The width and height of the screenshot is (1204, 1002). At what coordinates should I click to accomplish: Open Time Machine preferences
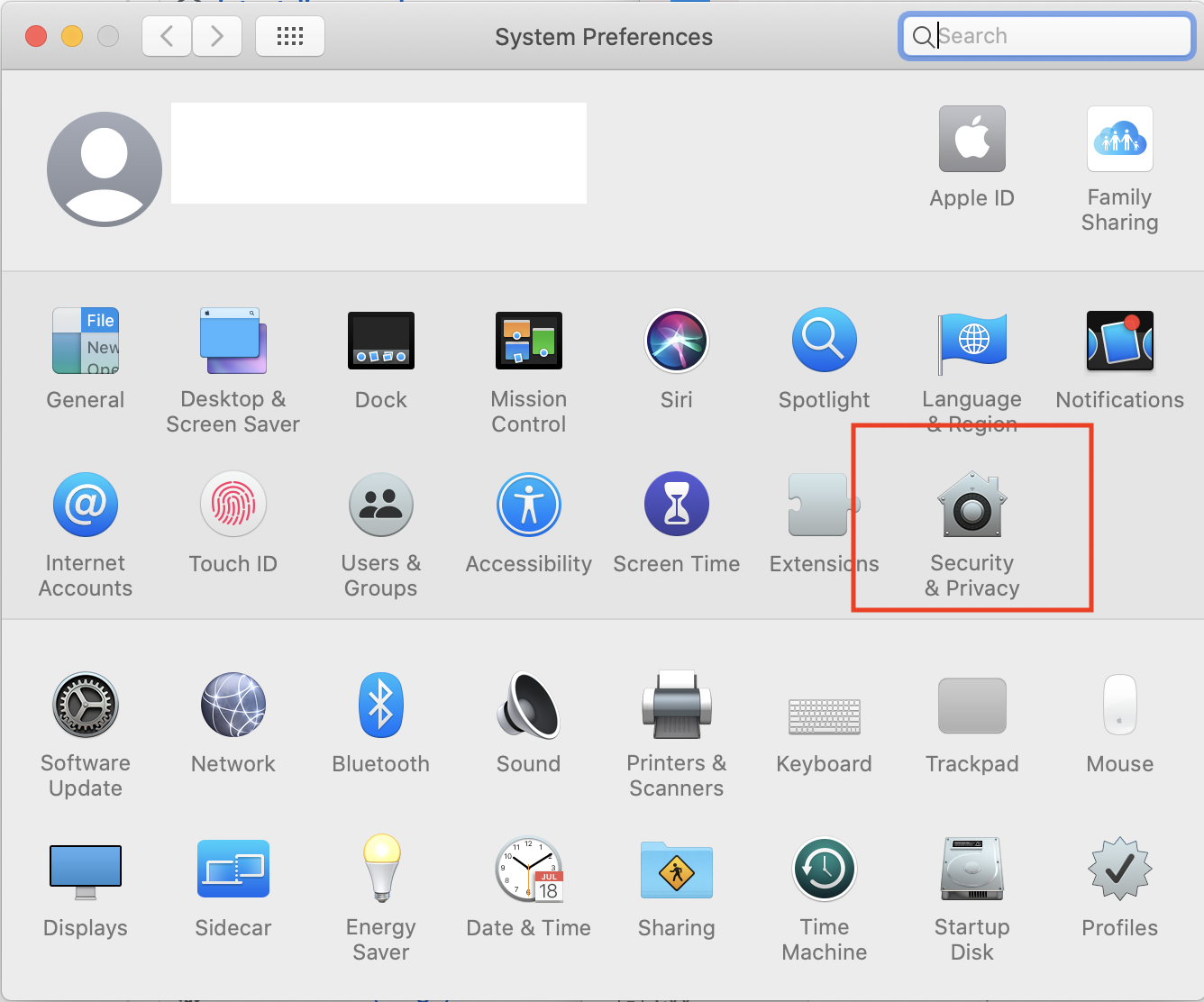click(825, 869)
